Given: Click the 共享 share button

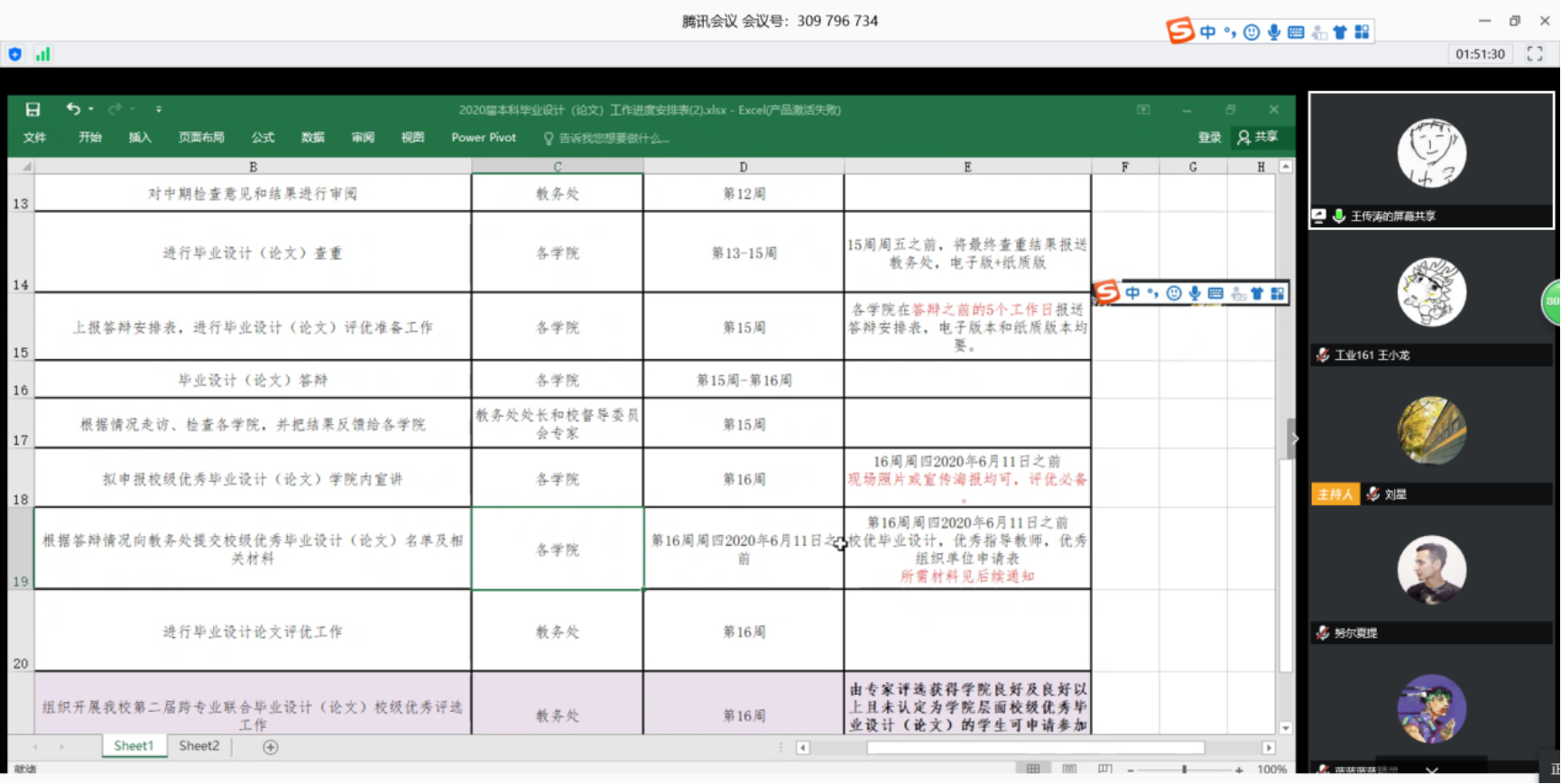Looking at the screenshot, I should [x=1258, y=137].
